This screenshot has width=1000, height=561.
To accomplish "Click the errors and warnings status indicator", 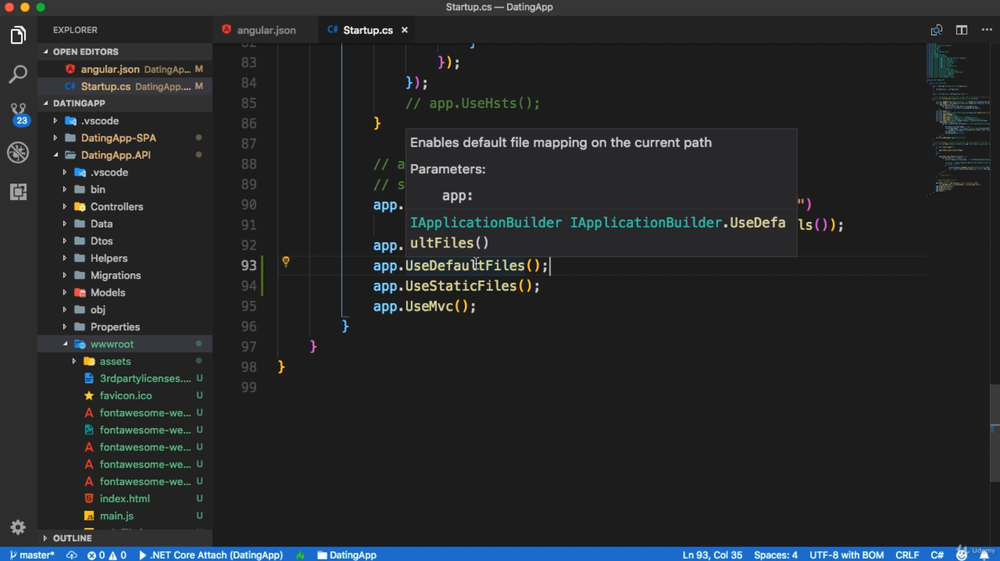I will tap(106, 555).
